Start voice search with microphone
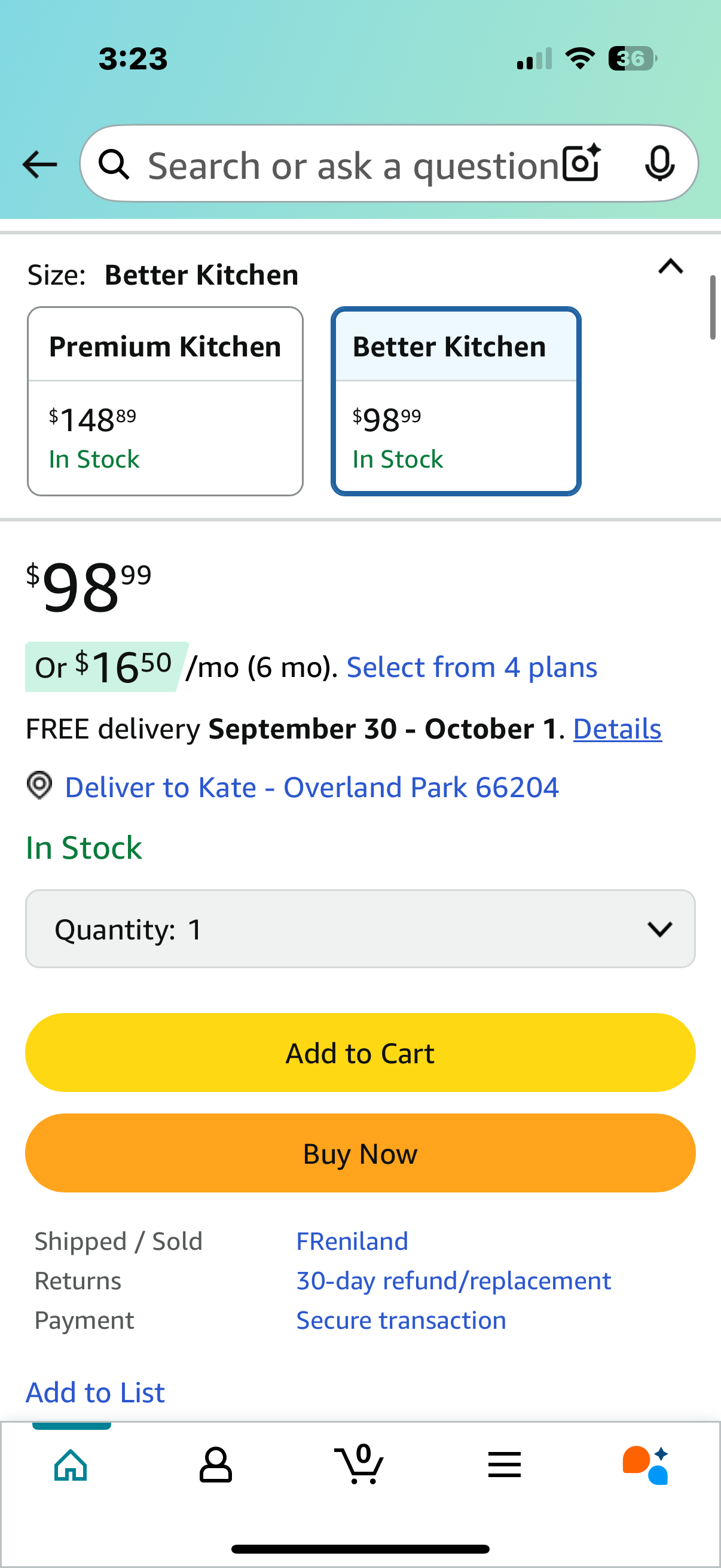 point(659,163)
